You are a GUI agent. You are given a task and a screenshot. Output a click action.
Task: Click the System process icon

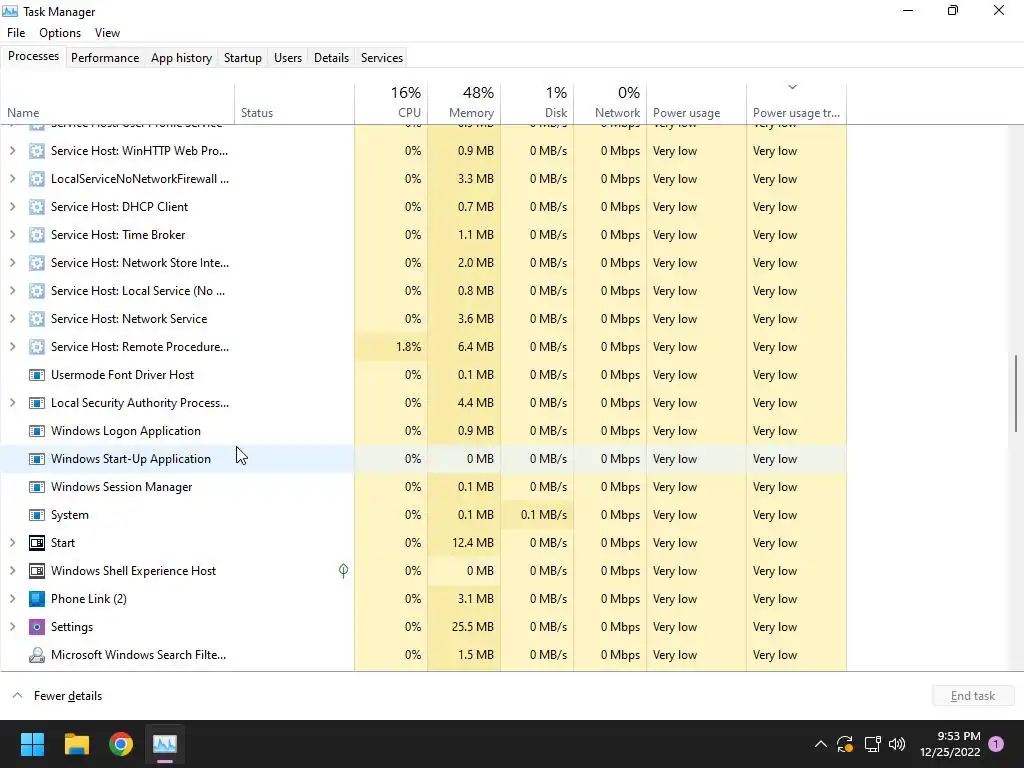pyautogui.click(x=37, y=515)
